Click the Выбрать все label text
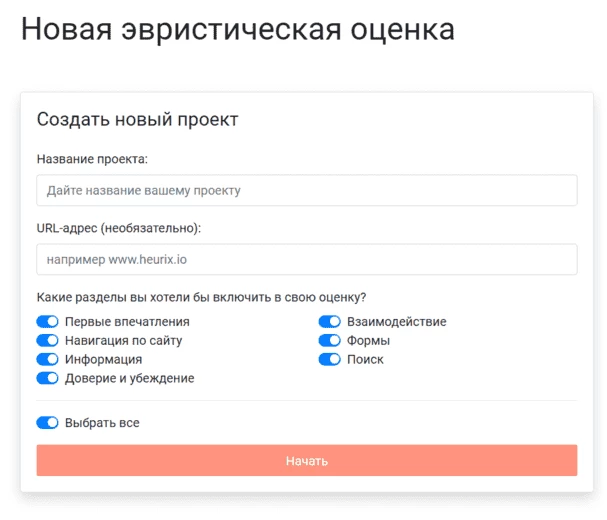The image size is (607, 520). click(x=102, y=423)
